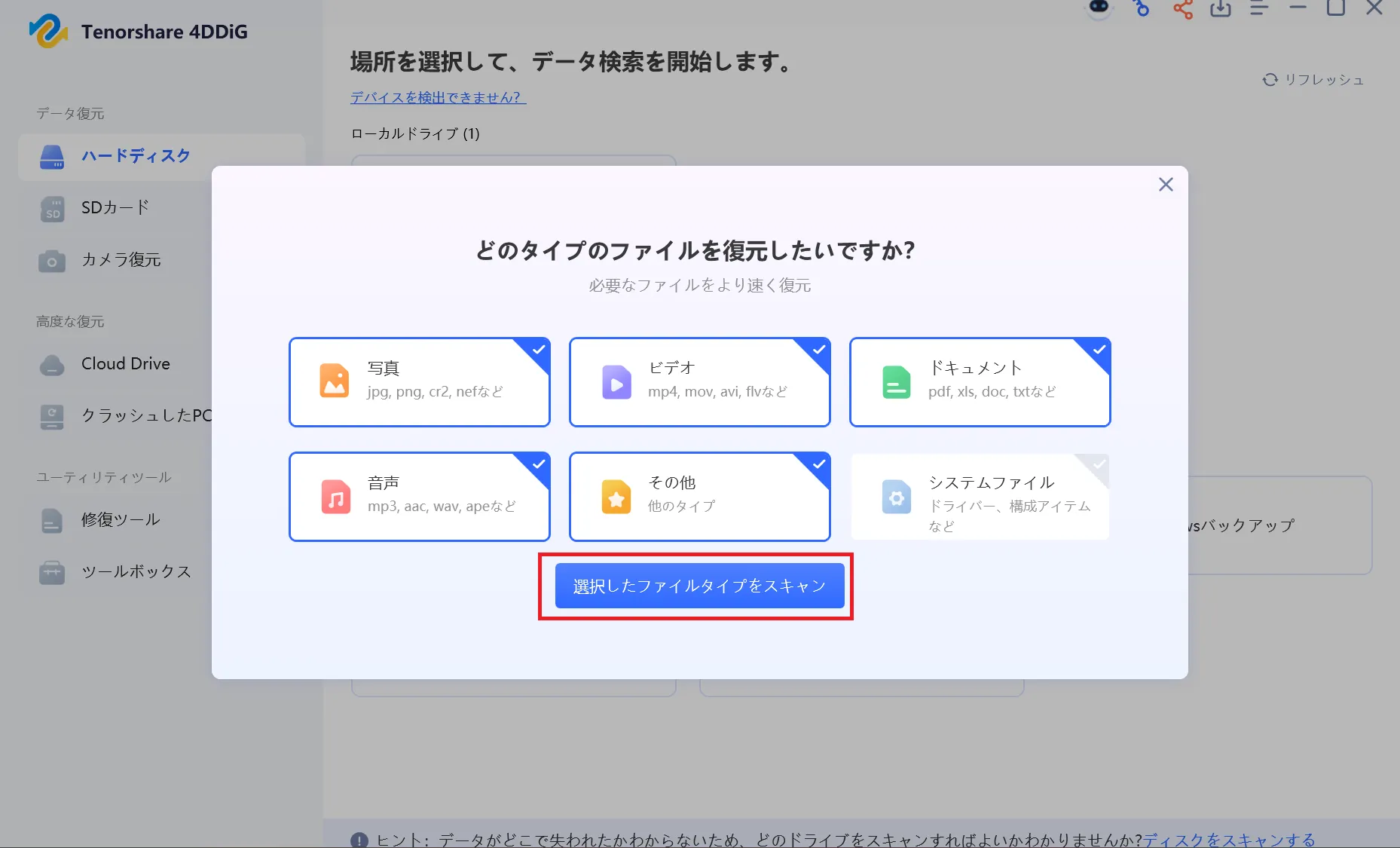This screenshot has width=1400, height=848.
Task: Click the download center icon
Action: click(x=1221, y=10)
